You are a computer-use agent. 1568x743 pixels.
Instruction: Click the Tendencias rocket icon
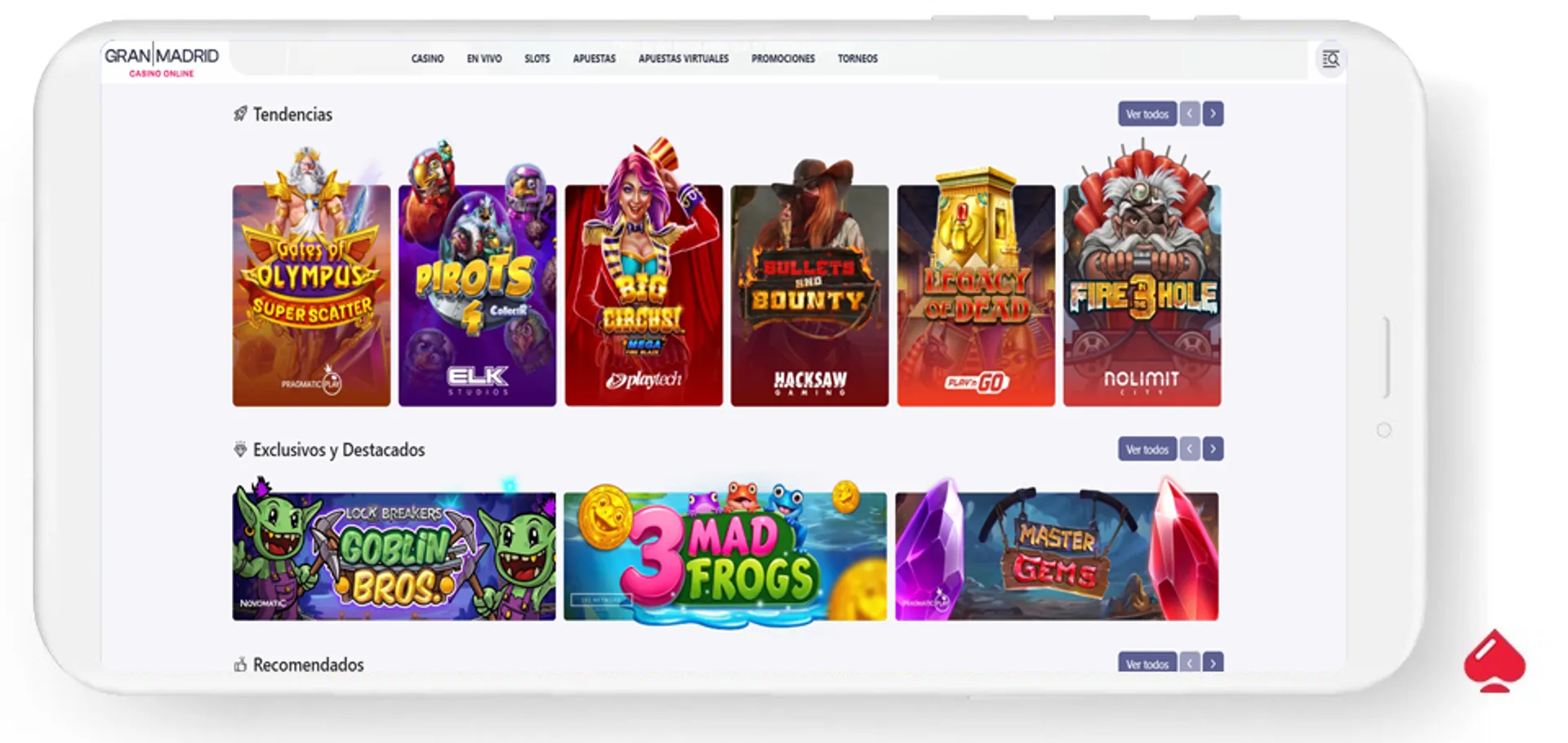coord(240,113)
